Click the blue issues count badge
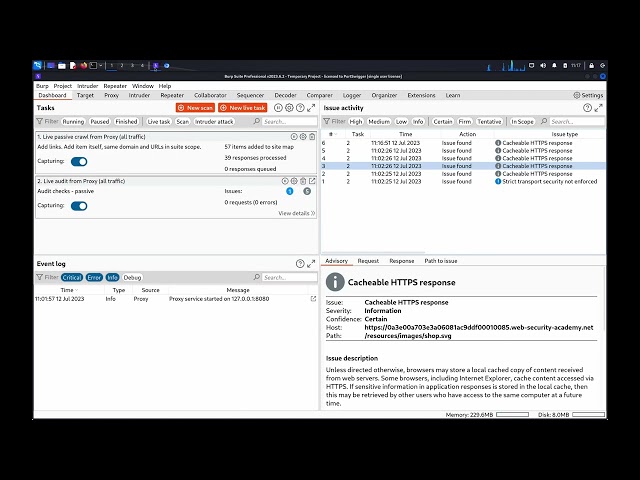 tap(290, 191)
